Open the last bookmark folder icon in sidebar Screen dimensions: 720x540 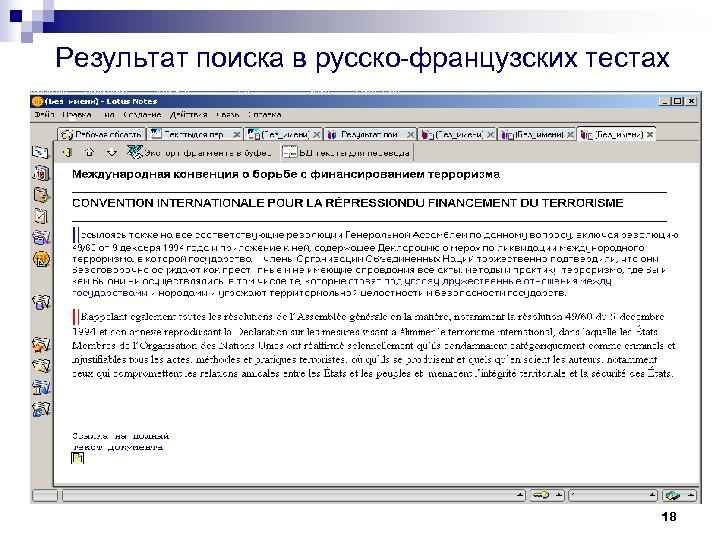[x=41, y=409]
